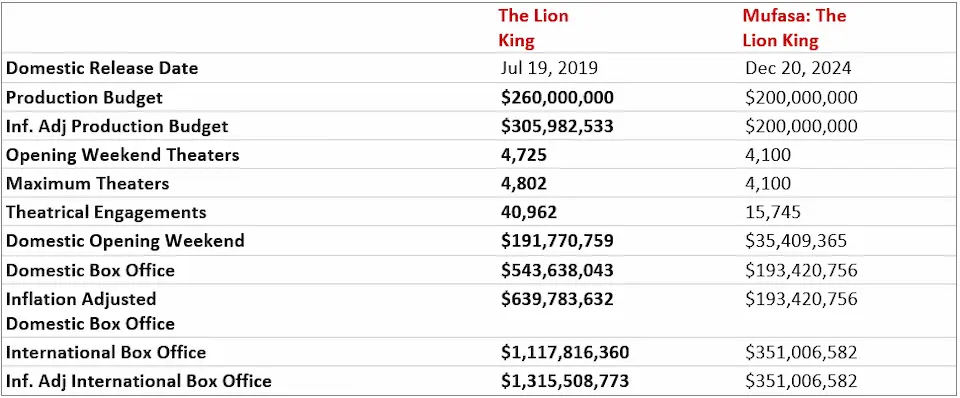Click the $305,982,533 adjusted budget value
The height and width of the screenshot is (398, 960).
[557, 126]
